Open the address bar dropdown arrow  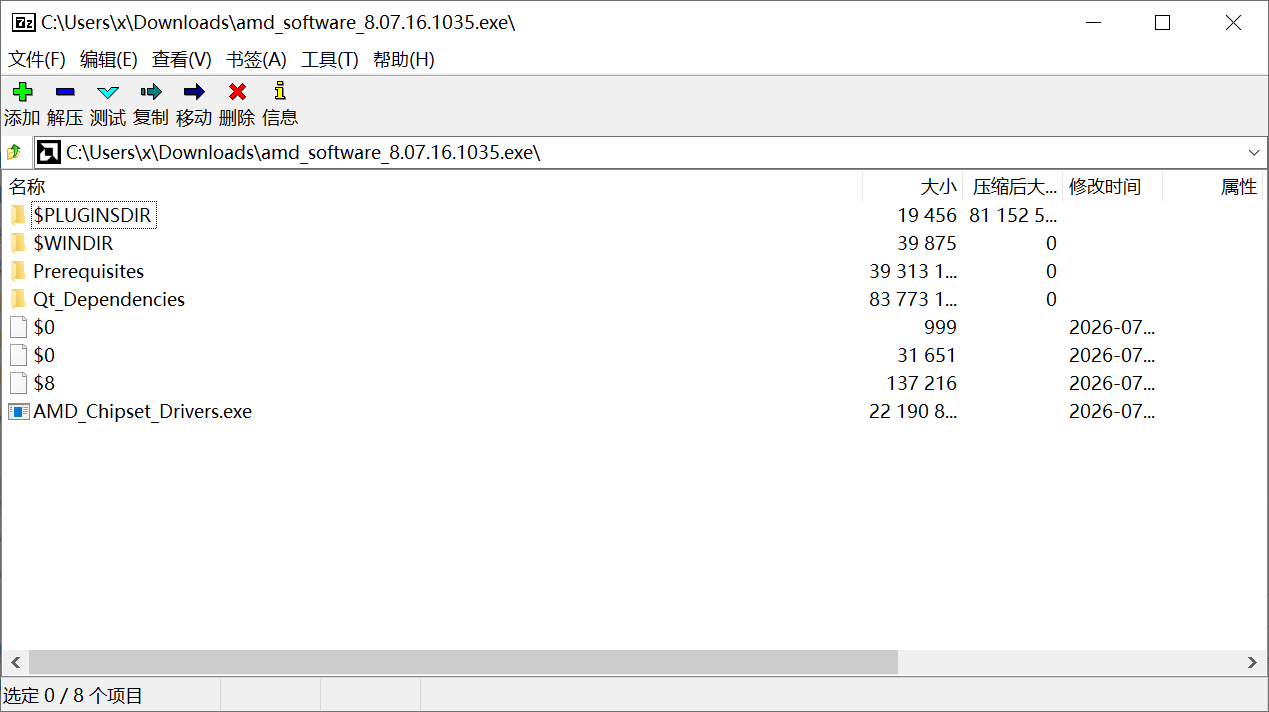1254,152
